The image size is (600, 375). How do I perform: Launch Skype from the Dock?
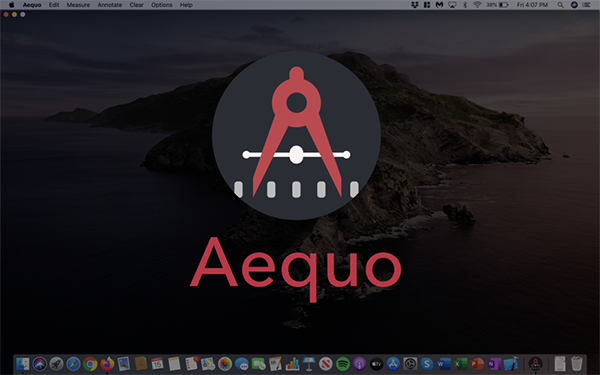[x=427, y=364]
